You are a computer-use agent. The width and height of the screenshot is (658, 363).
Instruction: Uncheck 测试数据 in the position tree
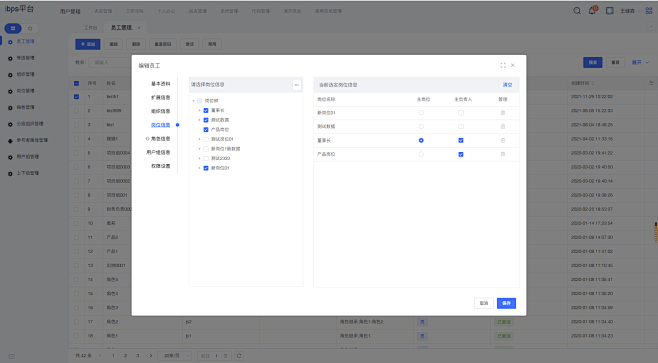pos(206,120)
